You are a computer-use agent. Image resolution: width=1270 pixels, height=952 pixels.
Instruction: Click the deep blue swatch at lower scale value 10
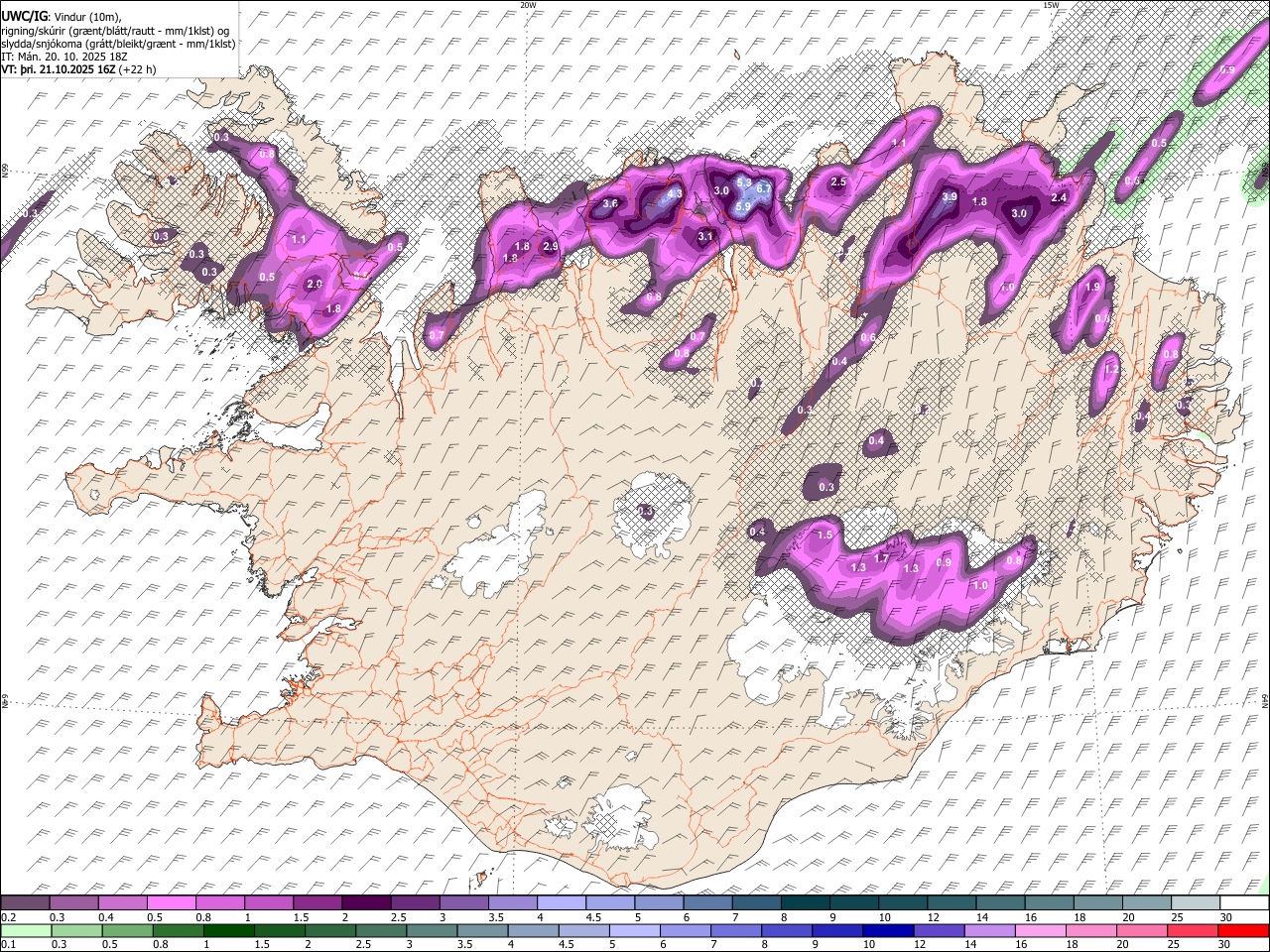point(889,930)
